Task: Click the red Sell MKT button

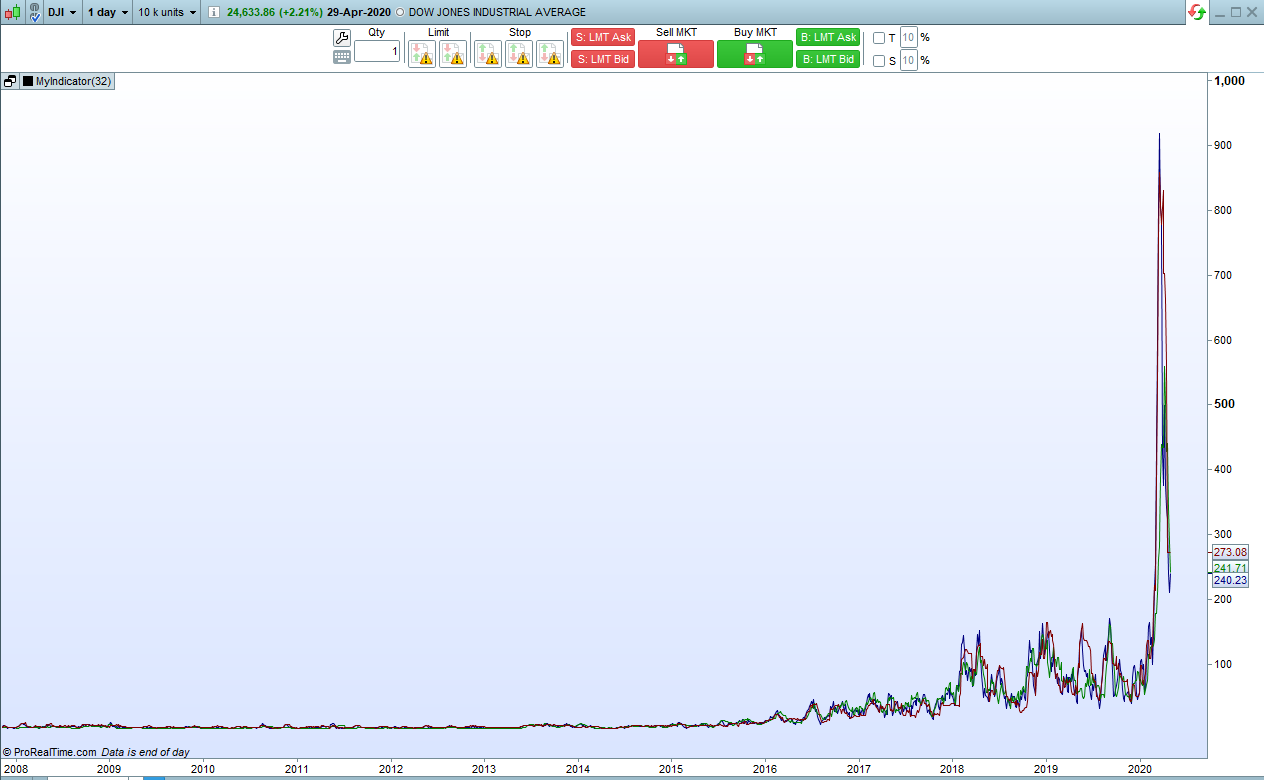Action: tap(676, 54)
